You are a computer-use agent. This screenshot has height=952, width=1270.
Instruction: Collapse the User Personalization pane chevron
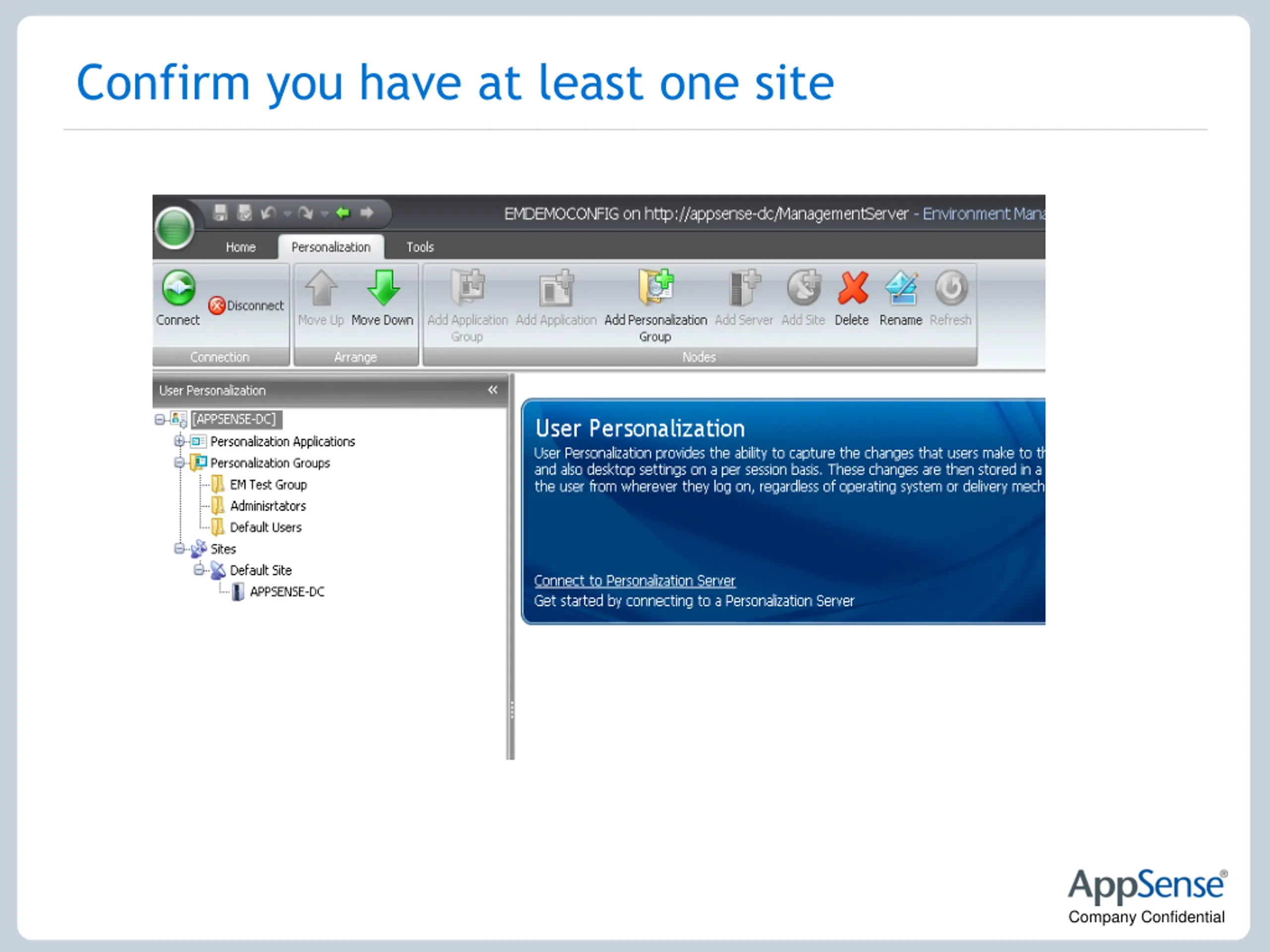(x=493, y=390)
